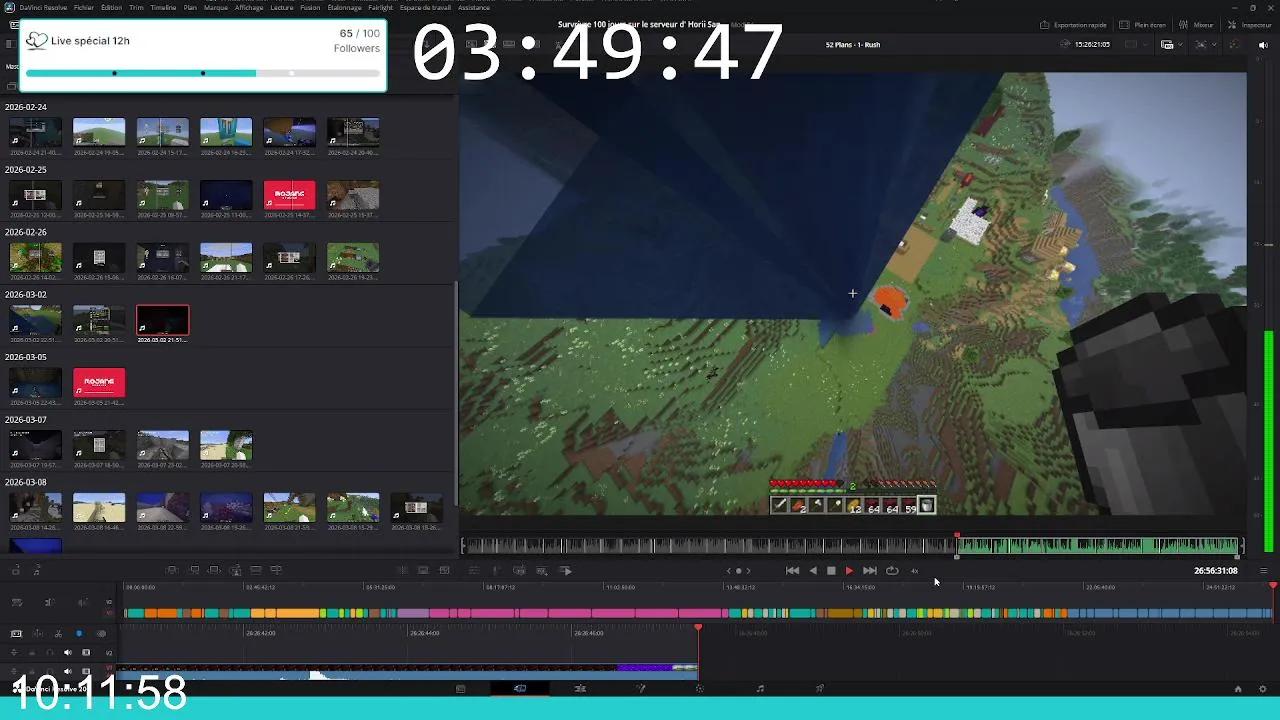Select the Mojang thumbnail under 2026-03-05
Screen dimensions: 1280x720
(99, 383)
